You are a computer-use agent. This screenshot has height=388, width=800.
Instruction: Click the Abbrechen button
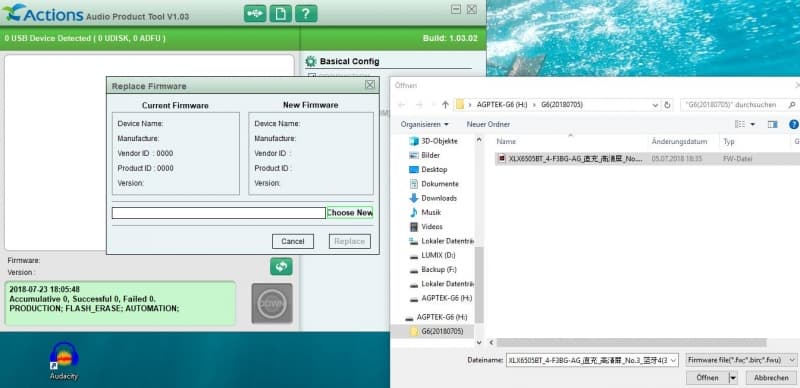tap(771, 378)
